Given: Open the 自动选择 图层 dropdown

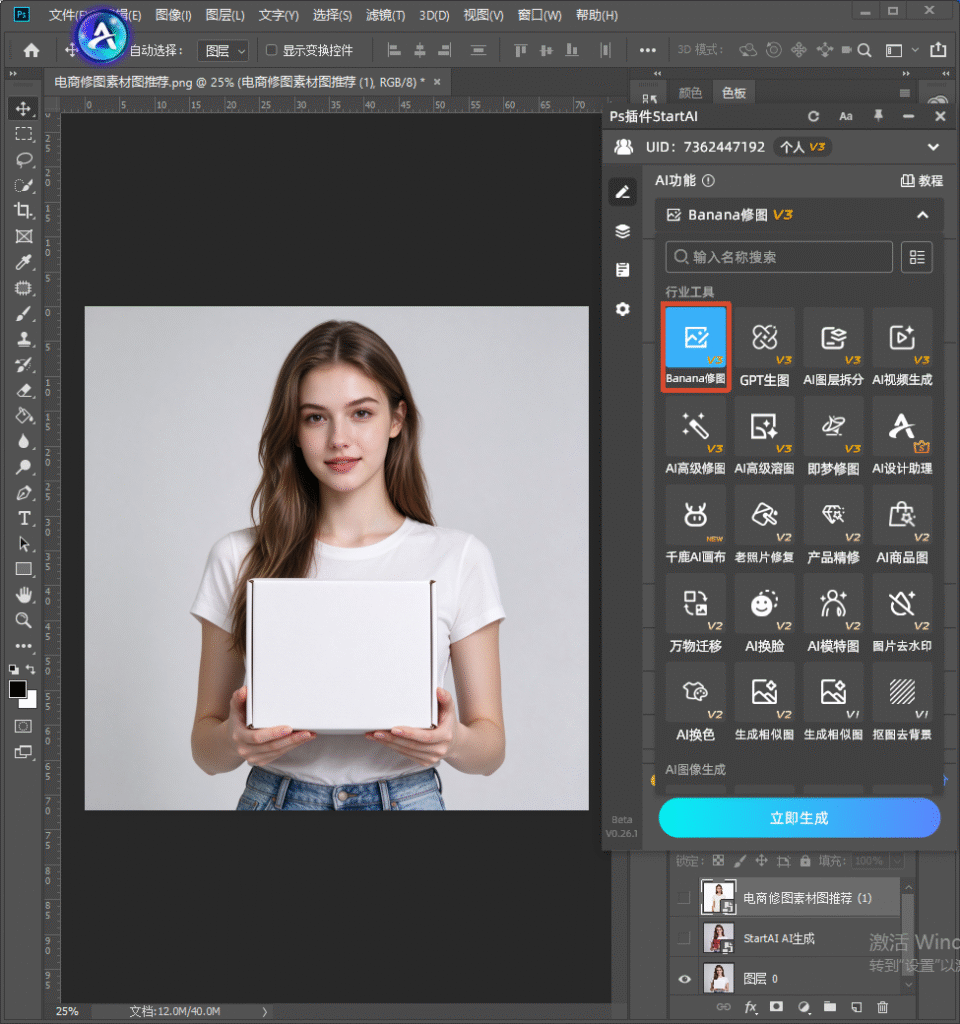Looking at the screenshot, I should 224,50.
